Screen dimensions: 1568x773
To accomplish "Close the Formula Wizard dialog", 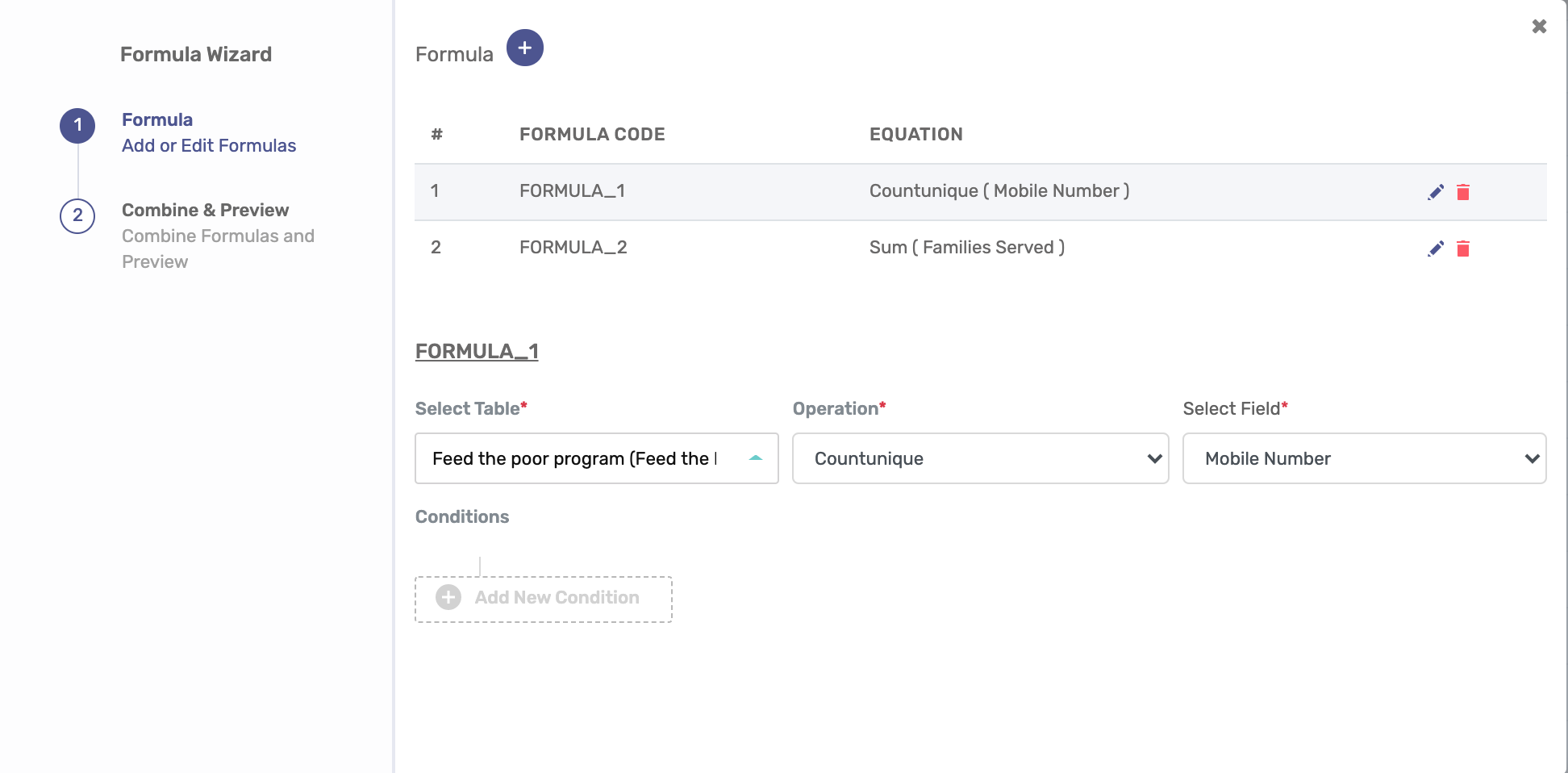I will coord(1539,27).
